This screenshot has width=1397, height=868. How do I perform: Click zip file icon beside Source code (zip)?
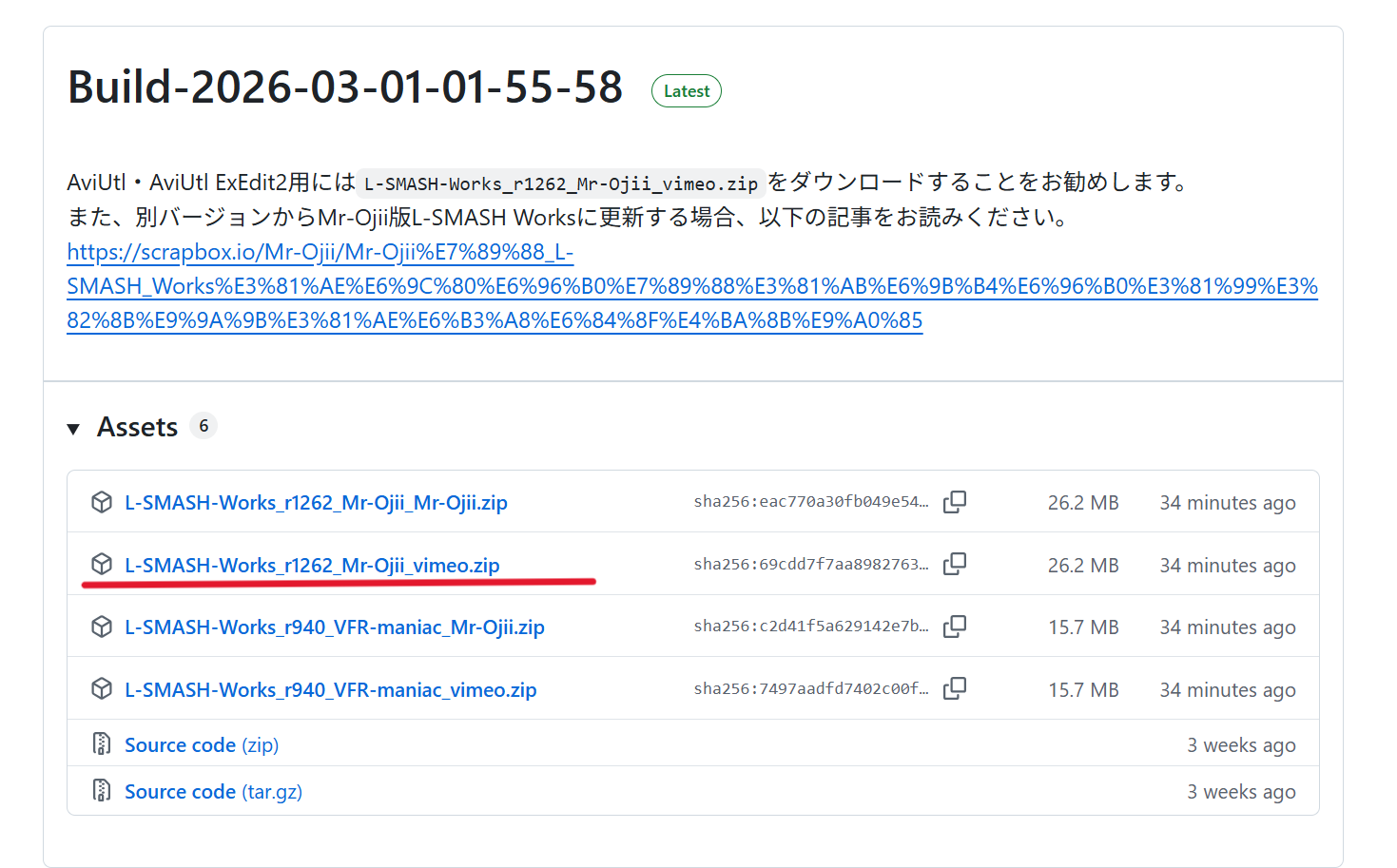[x=102, y=744]
